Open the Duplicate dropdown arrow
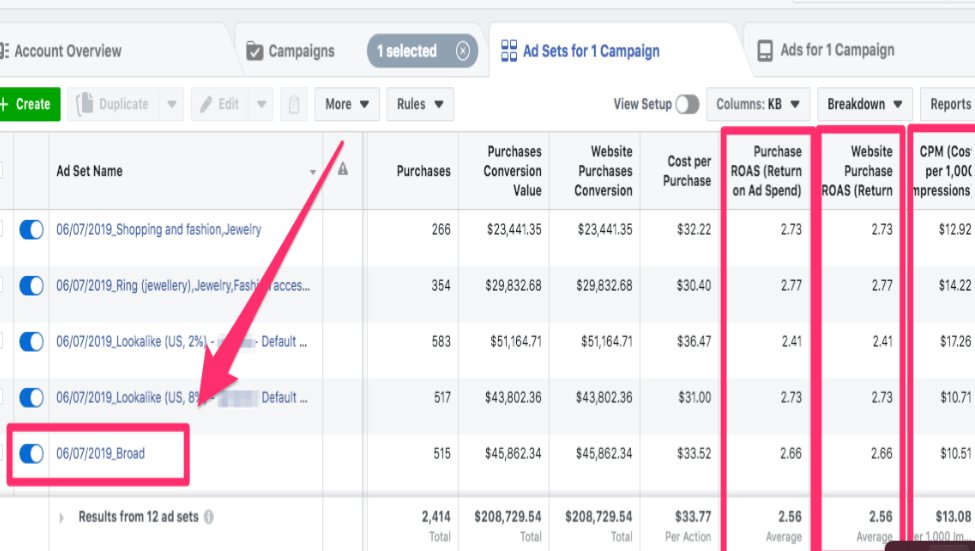975x551 pixels. click(x=172, y=104)
